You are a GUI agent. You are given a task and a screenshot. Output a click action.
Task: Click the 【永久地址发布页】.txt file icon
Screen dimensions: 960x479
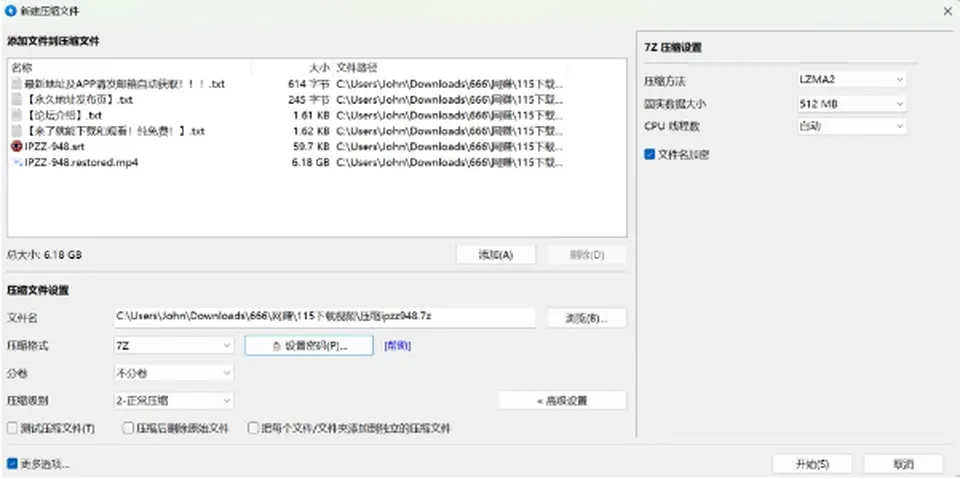(17, 99)
